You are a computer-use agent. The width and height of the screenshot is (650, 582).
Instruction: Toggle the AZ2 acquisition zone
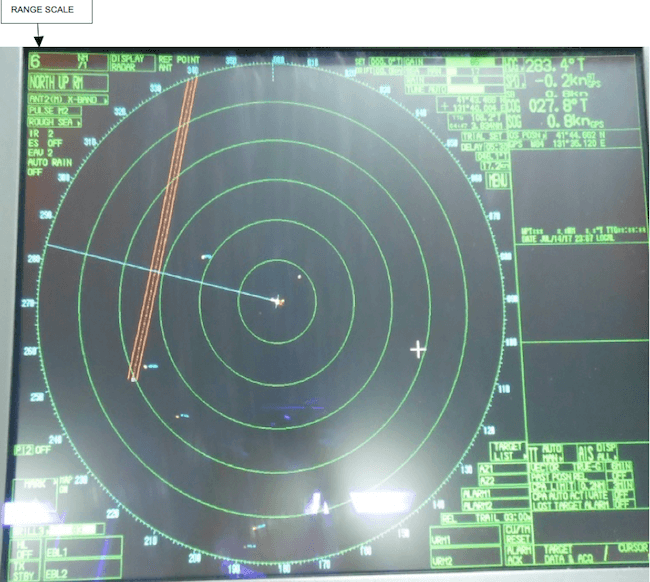(x=503, y=480)
